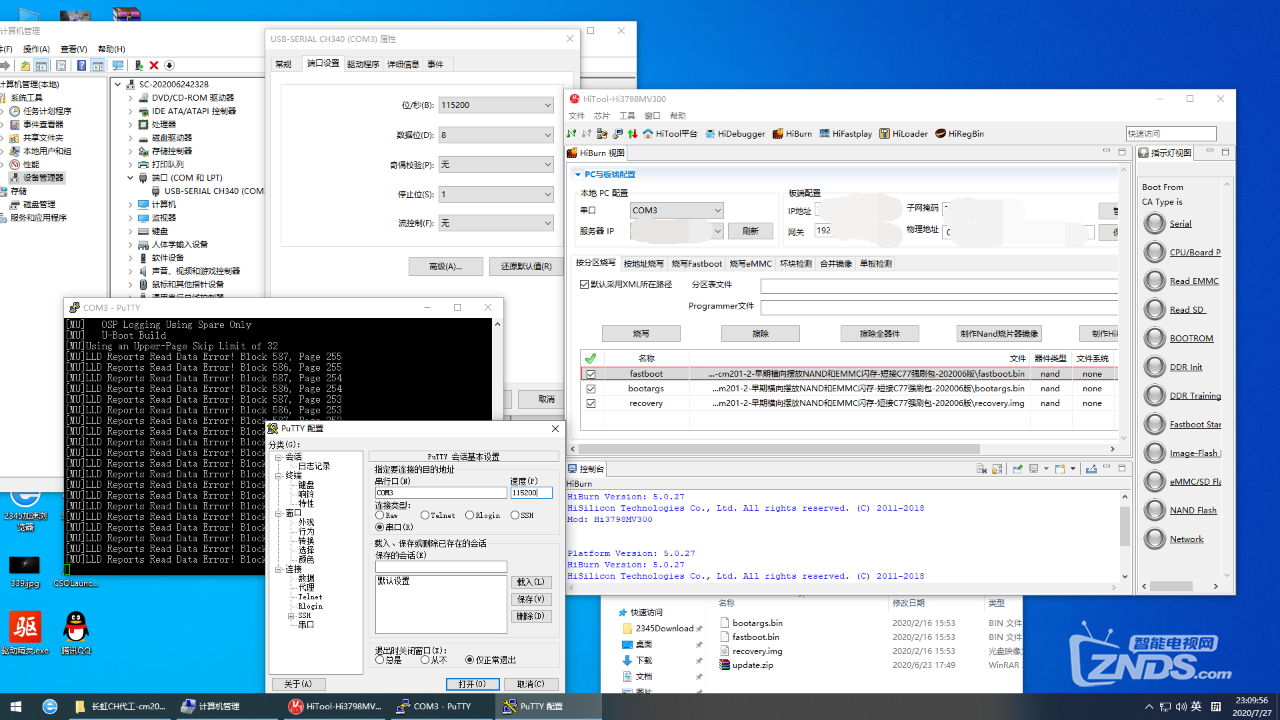Open 停止位(S) dropdown
The height and width of the screenshot is (720, 1280).
pos(495,194)
